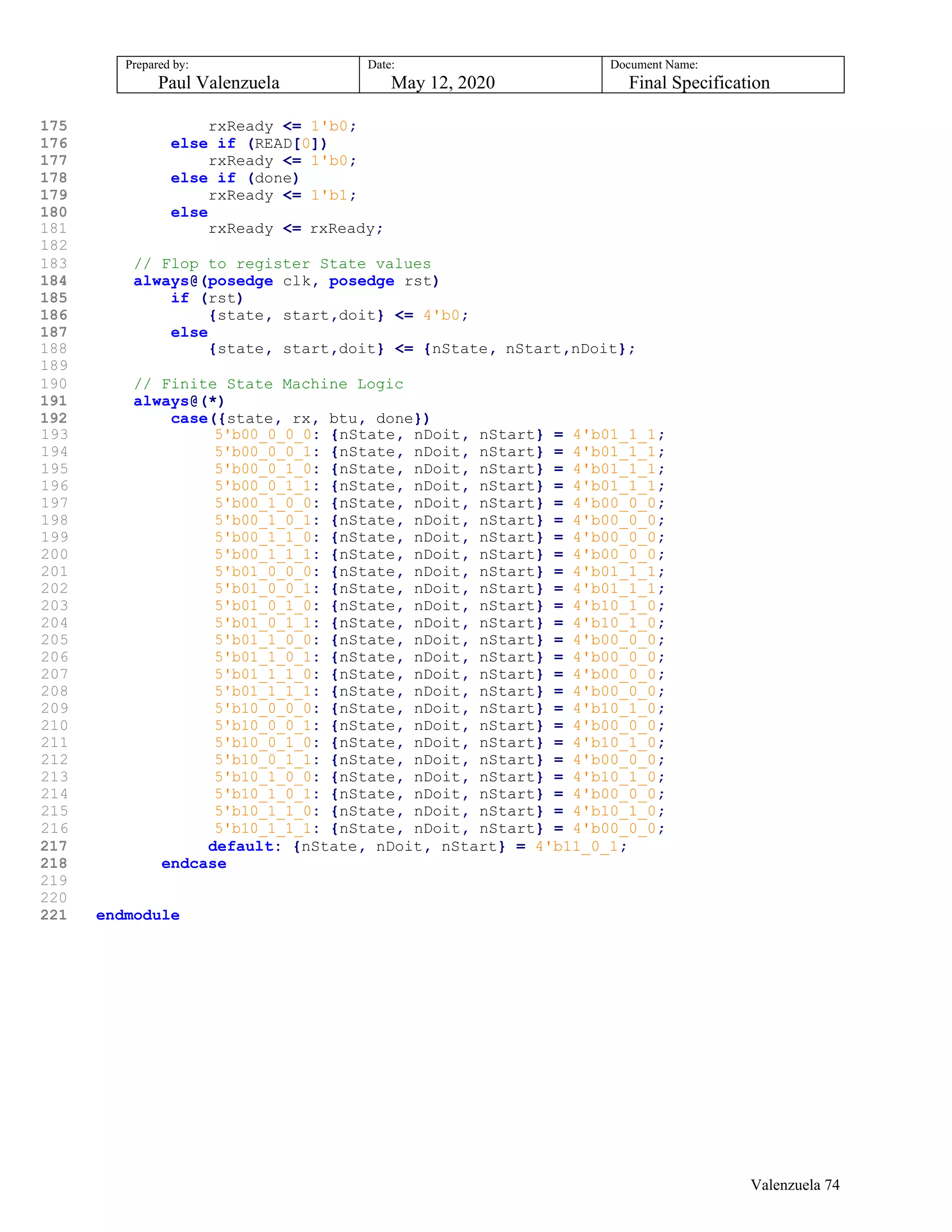Image resolution: width=952 pixels, height=1232 pixels.
Task: Click comment "// Finite State Machine Logic"
Action: pyautogui.click(x=269, y=384)
